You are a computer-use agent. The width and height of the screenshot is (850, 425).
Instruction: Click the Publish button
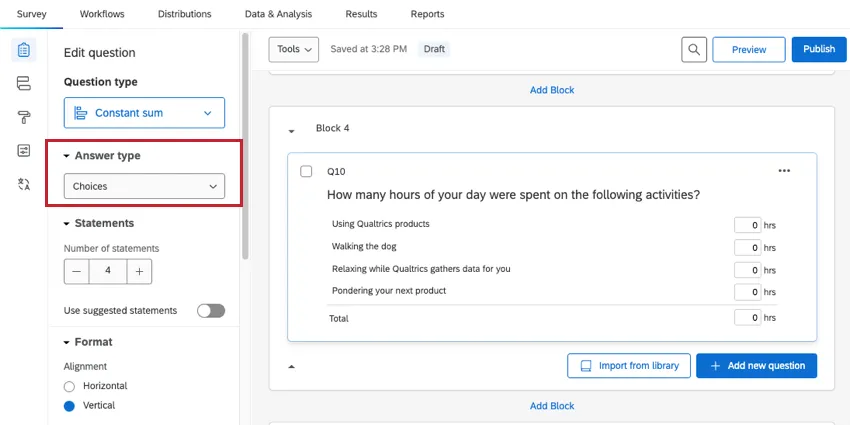tap(818, 49)
